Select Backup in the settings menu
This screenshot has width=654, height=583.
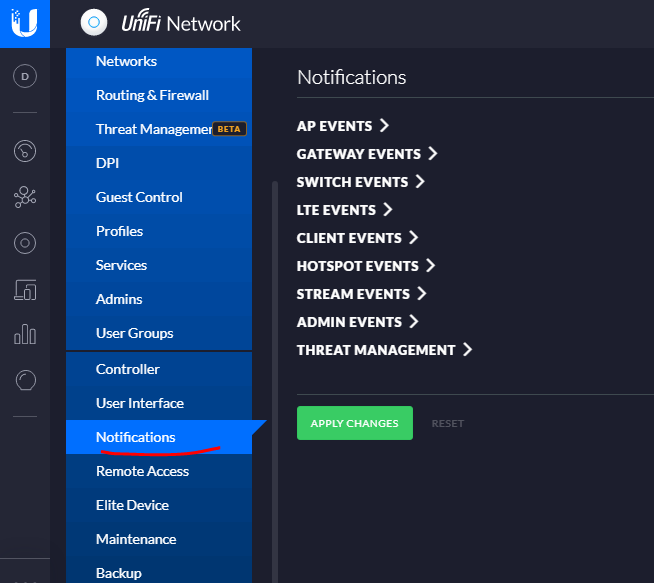(x=159, y=573)
